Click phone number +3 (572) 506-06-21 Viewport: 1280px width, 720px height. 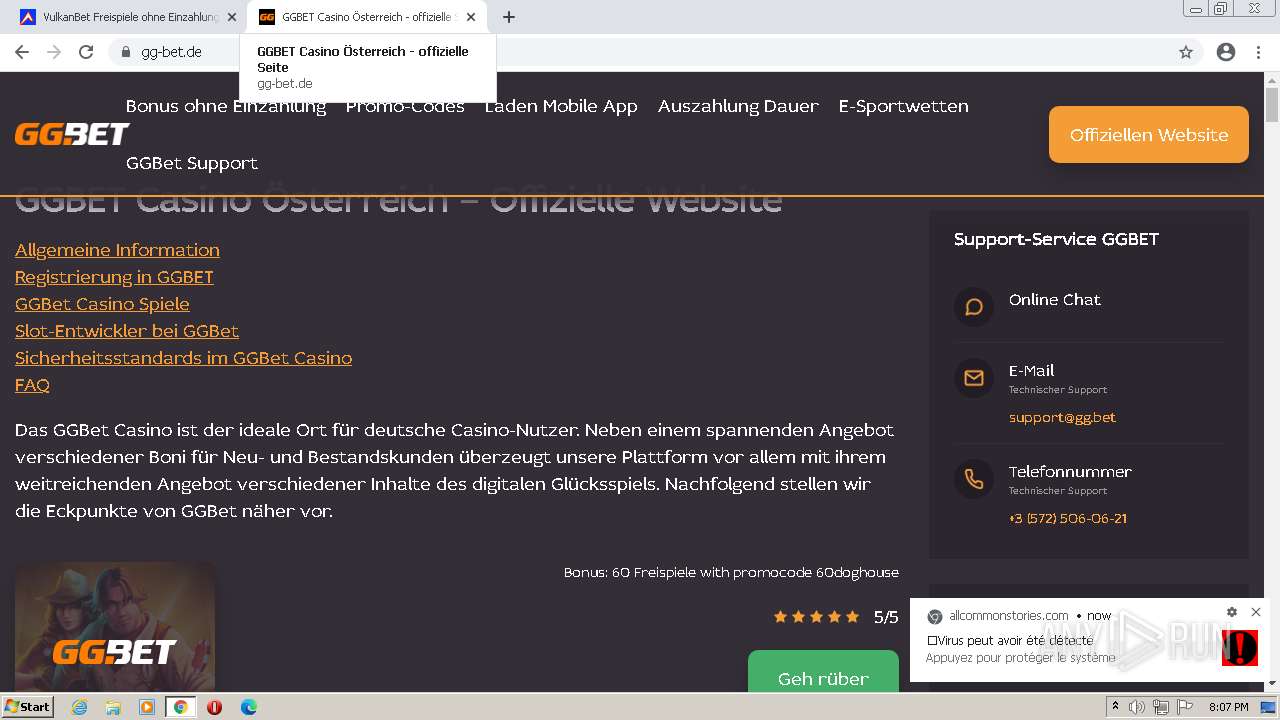point(1068,518)
